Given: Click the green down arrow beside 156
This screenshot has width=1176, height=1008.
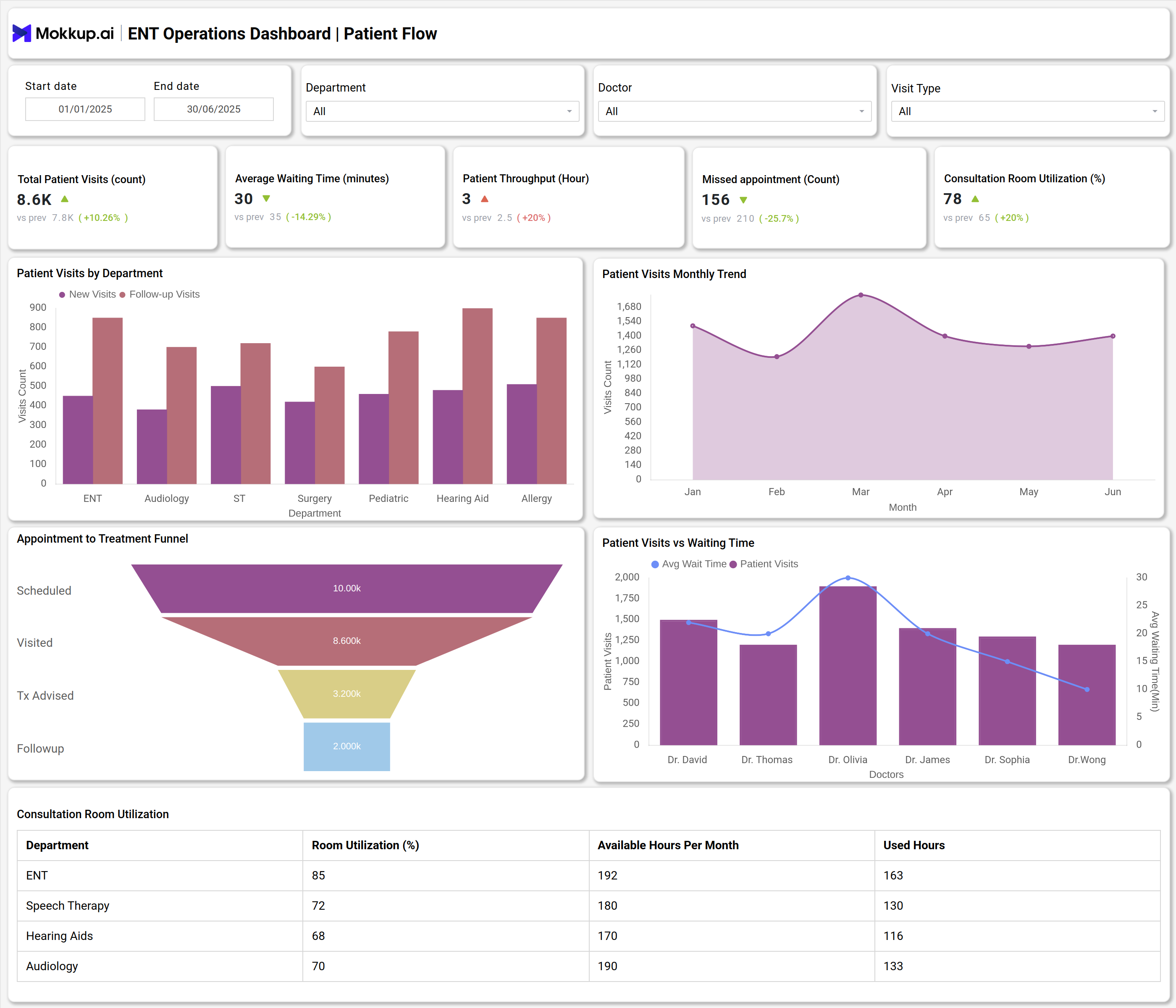Looking at the screenshot, I should click(x=743, y=200).
